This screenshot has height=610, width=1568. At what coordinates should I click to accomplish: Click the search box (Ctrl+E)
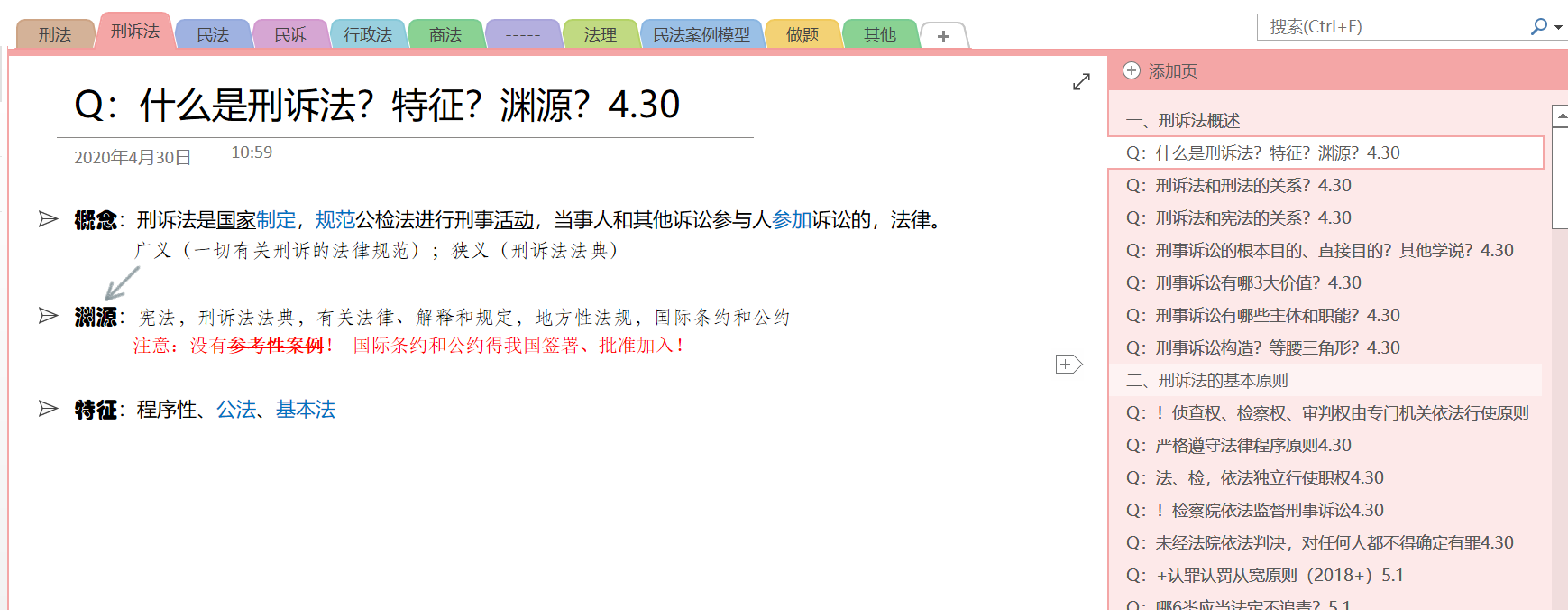point(1393,27)
